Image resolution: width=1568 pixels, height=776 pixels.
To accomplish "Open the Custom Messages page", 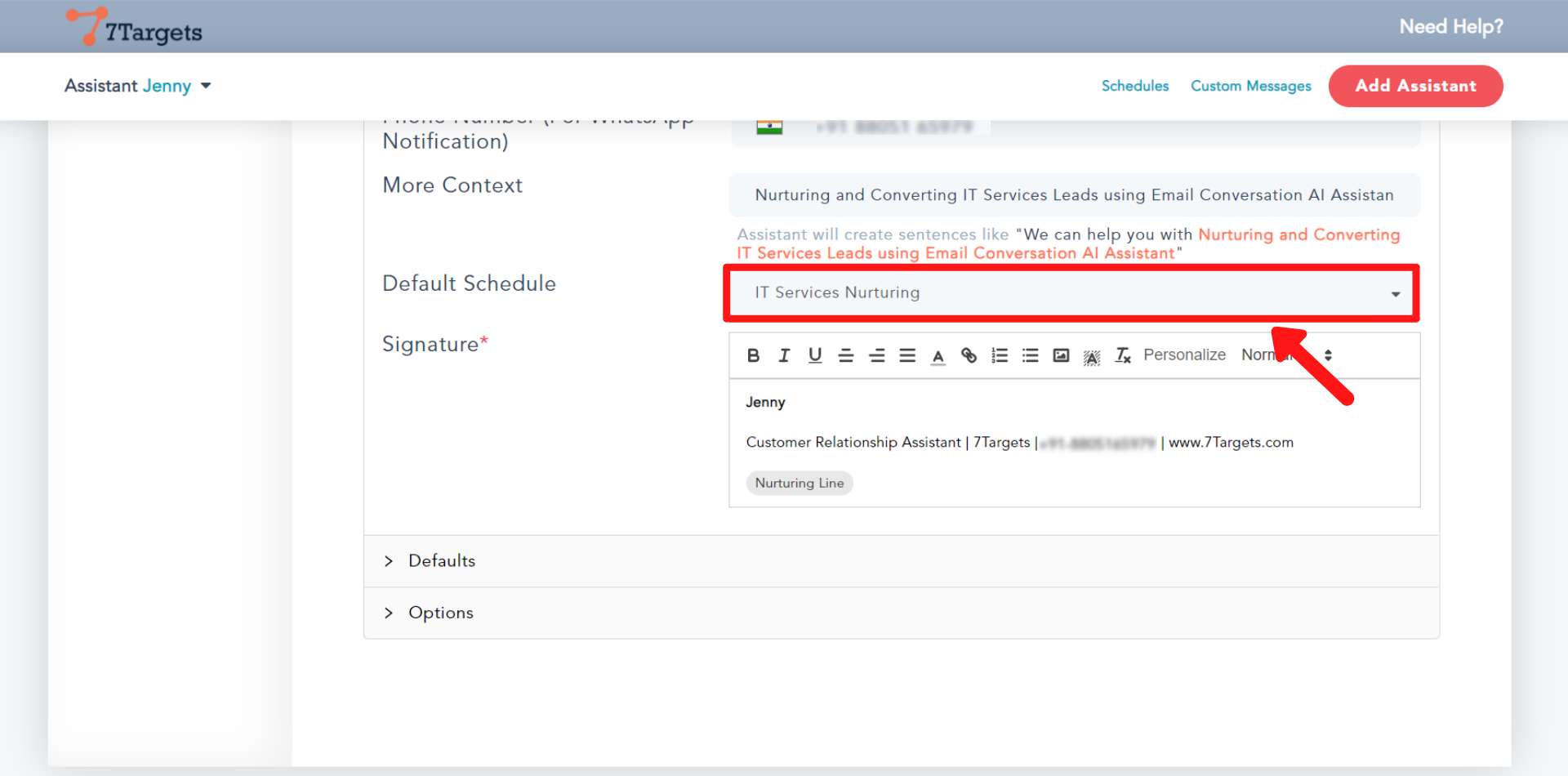I will tap(1250, 86).
